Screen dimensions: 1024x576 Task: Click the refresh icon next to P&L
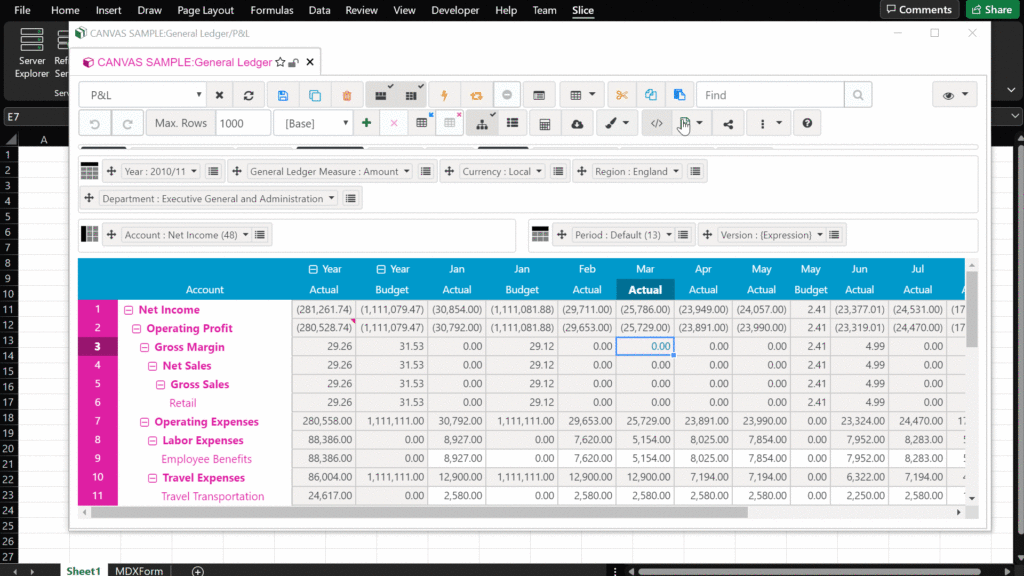click(x=248, y=95)
